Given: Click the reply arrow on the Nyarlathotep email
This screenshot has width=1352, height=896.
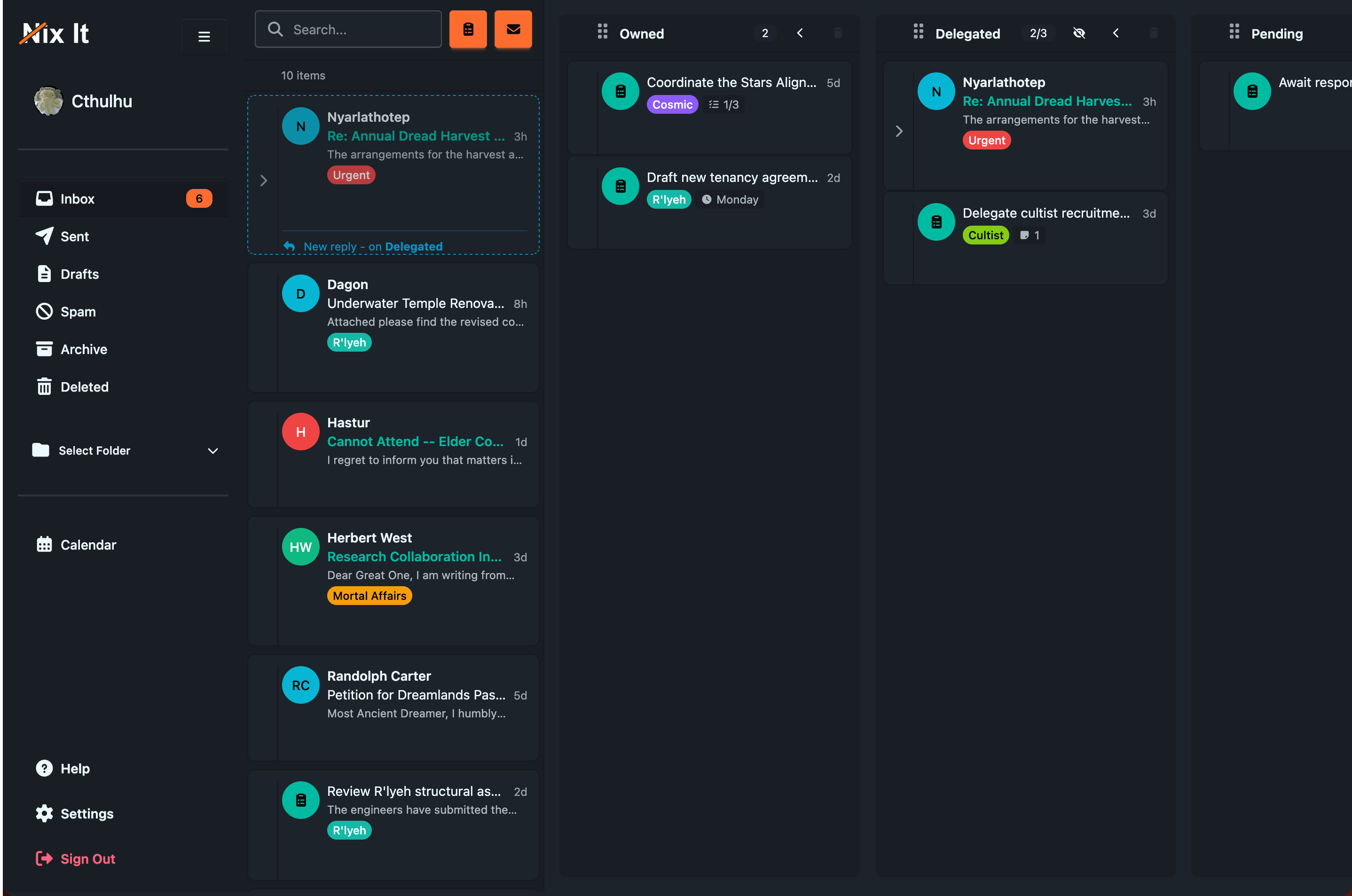Looking at the screenshot, I should (x=289, y=246).
